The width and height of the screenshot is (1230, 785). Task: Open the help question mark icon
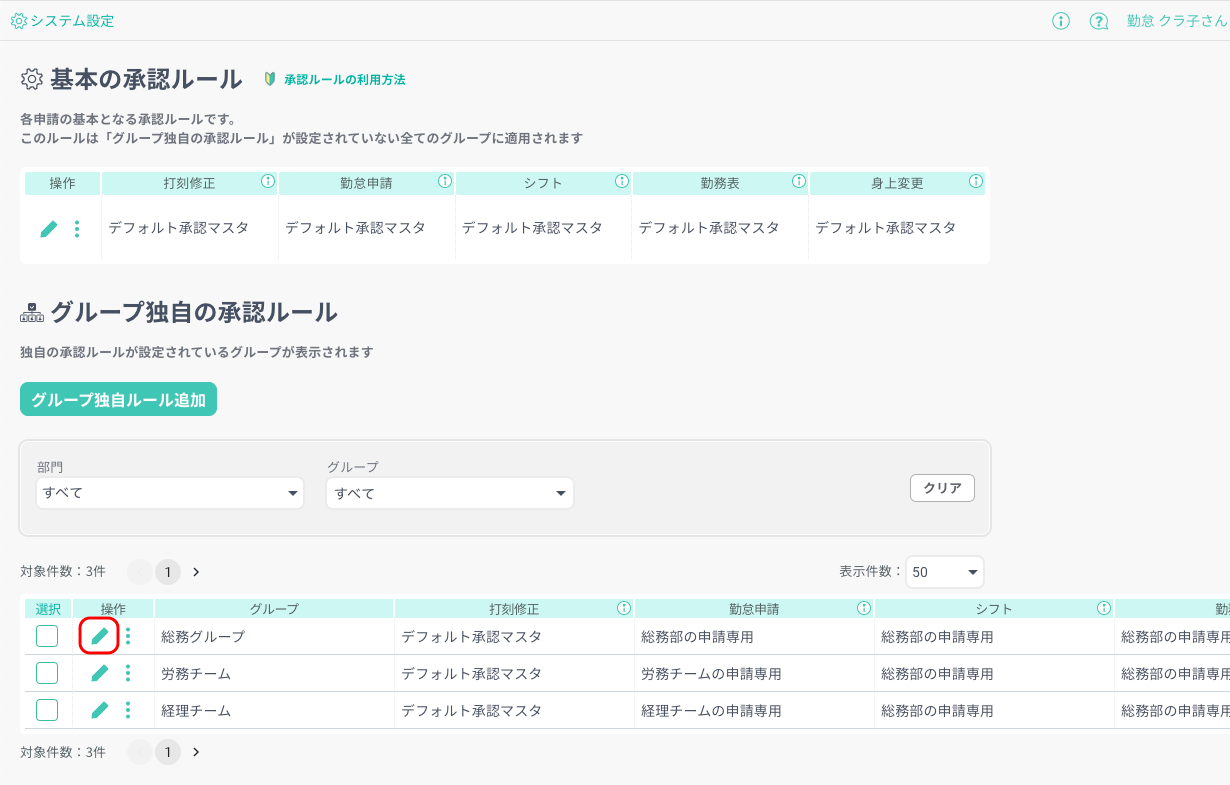click(x=1099, y=21)
